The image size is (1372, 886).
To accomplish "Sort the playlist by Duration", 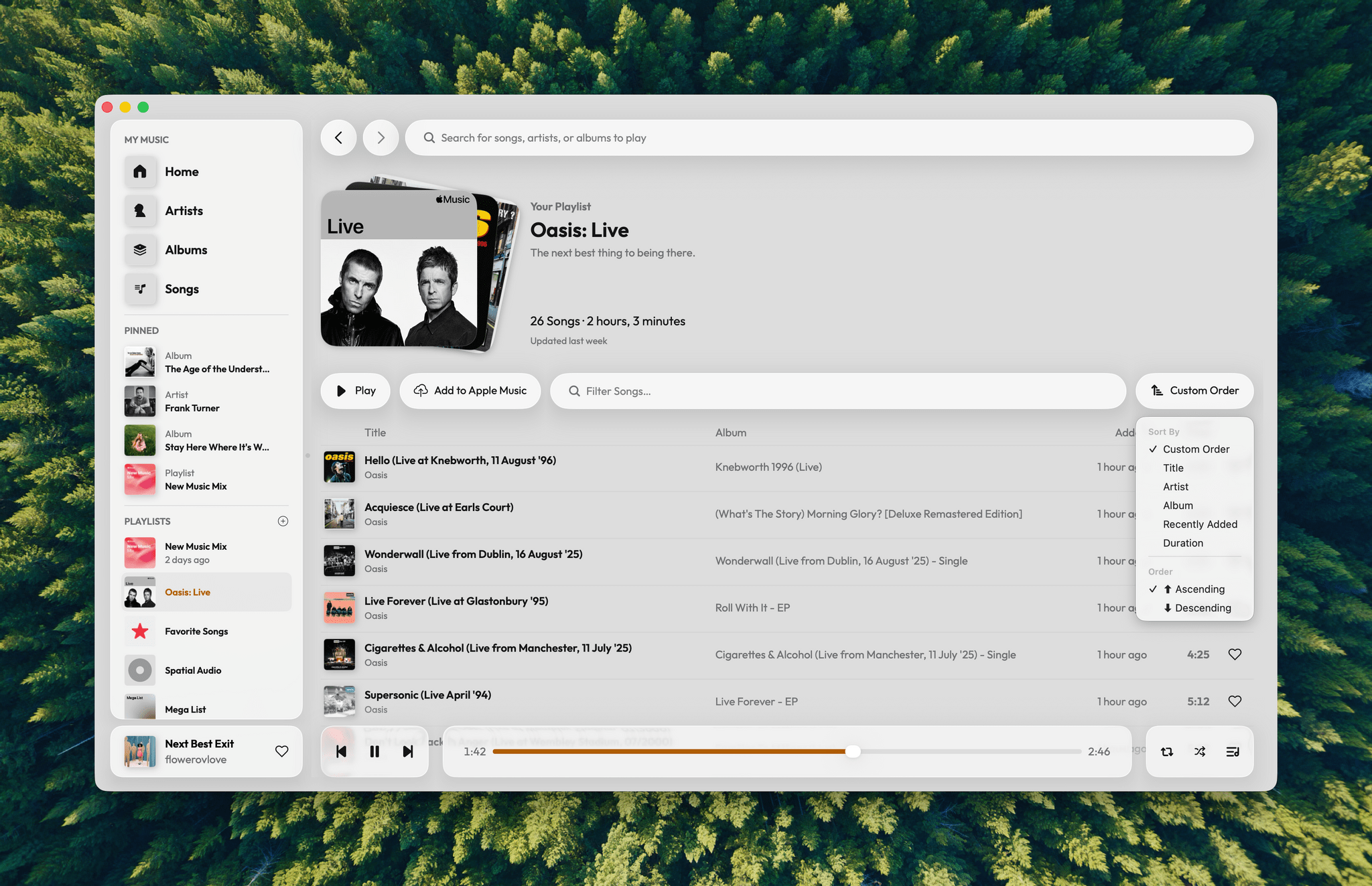I will click(x=1183, y=543).
